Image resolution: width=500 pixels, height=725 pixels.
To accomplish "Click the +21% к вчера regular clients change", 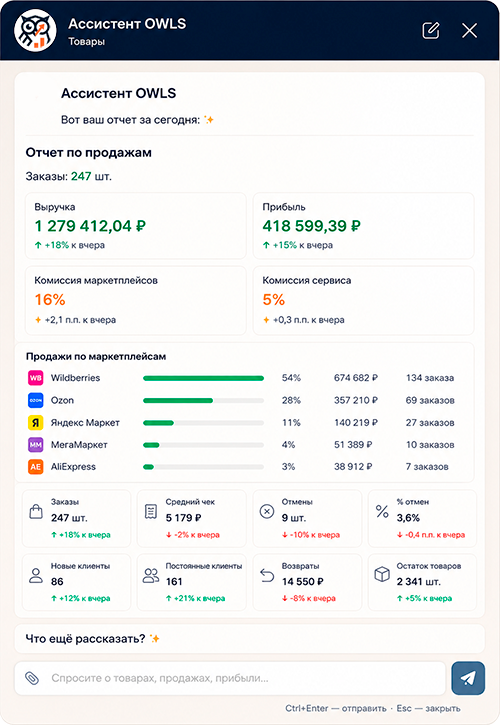I will [x=195, y=598].
